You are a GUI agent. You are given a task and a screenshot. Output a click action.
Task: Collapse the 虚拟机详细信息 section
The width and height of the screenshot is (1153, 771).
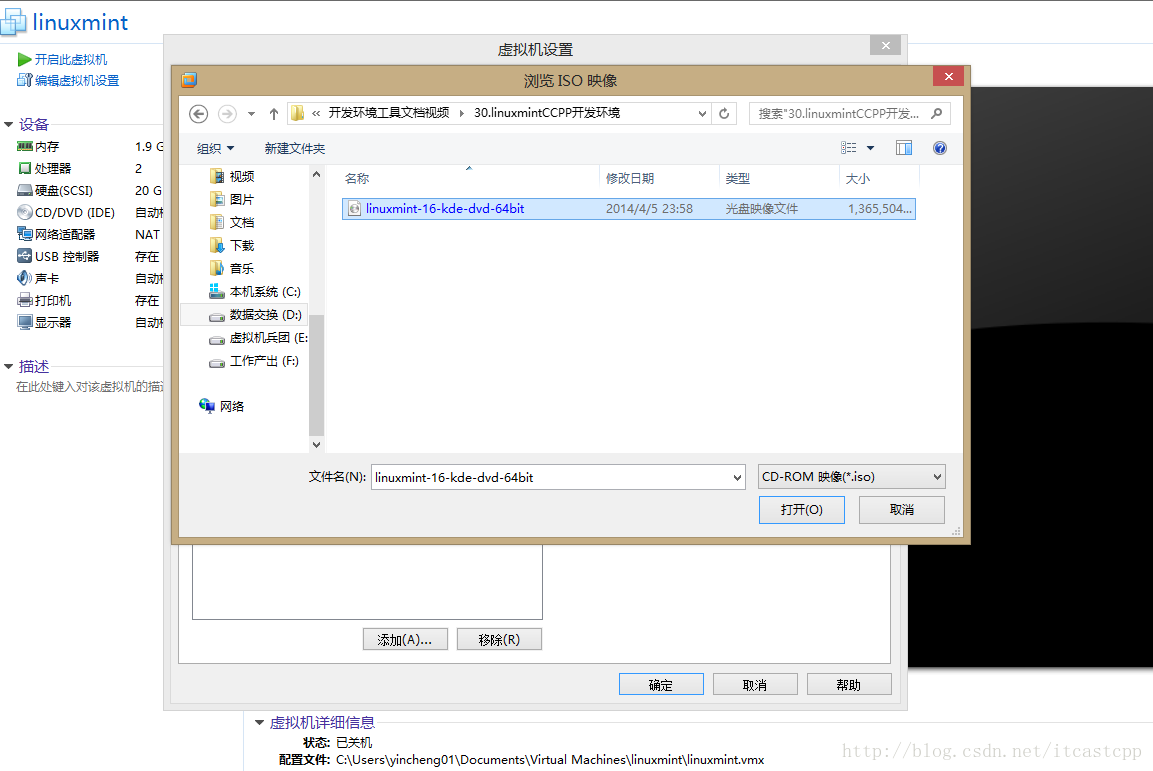260,722
